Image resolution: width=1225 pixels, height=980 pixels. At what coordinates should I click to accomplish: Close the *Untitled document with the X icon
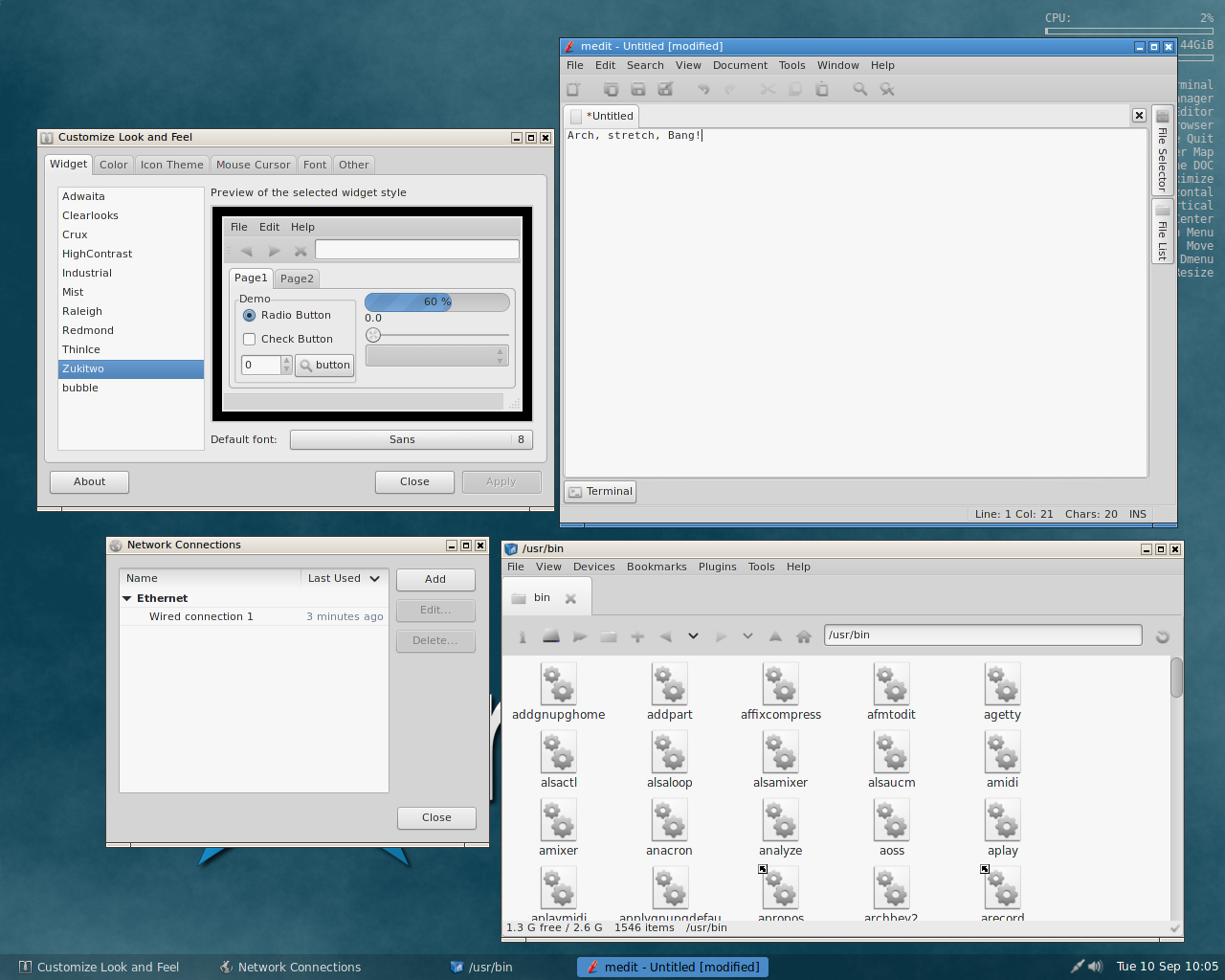(x=1139, y=115)
